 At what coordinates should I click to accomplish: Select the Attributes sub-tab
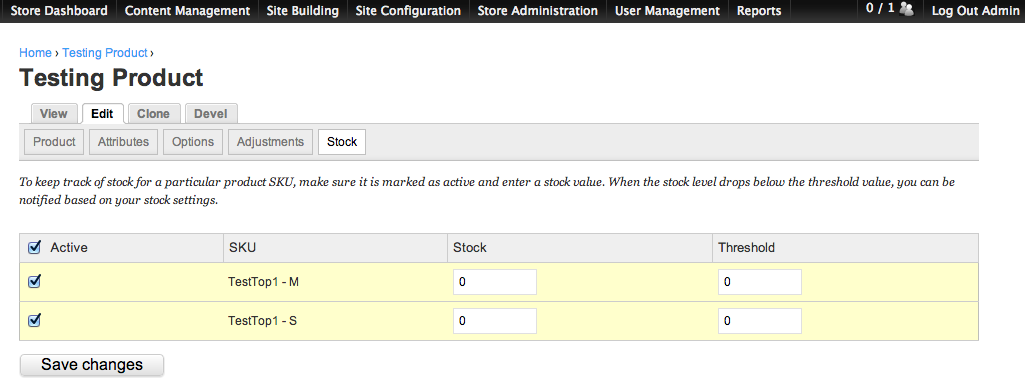[x=124, y=142]
